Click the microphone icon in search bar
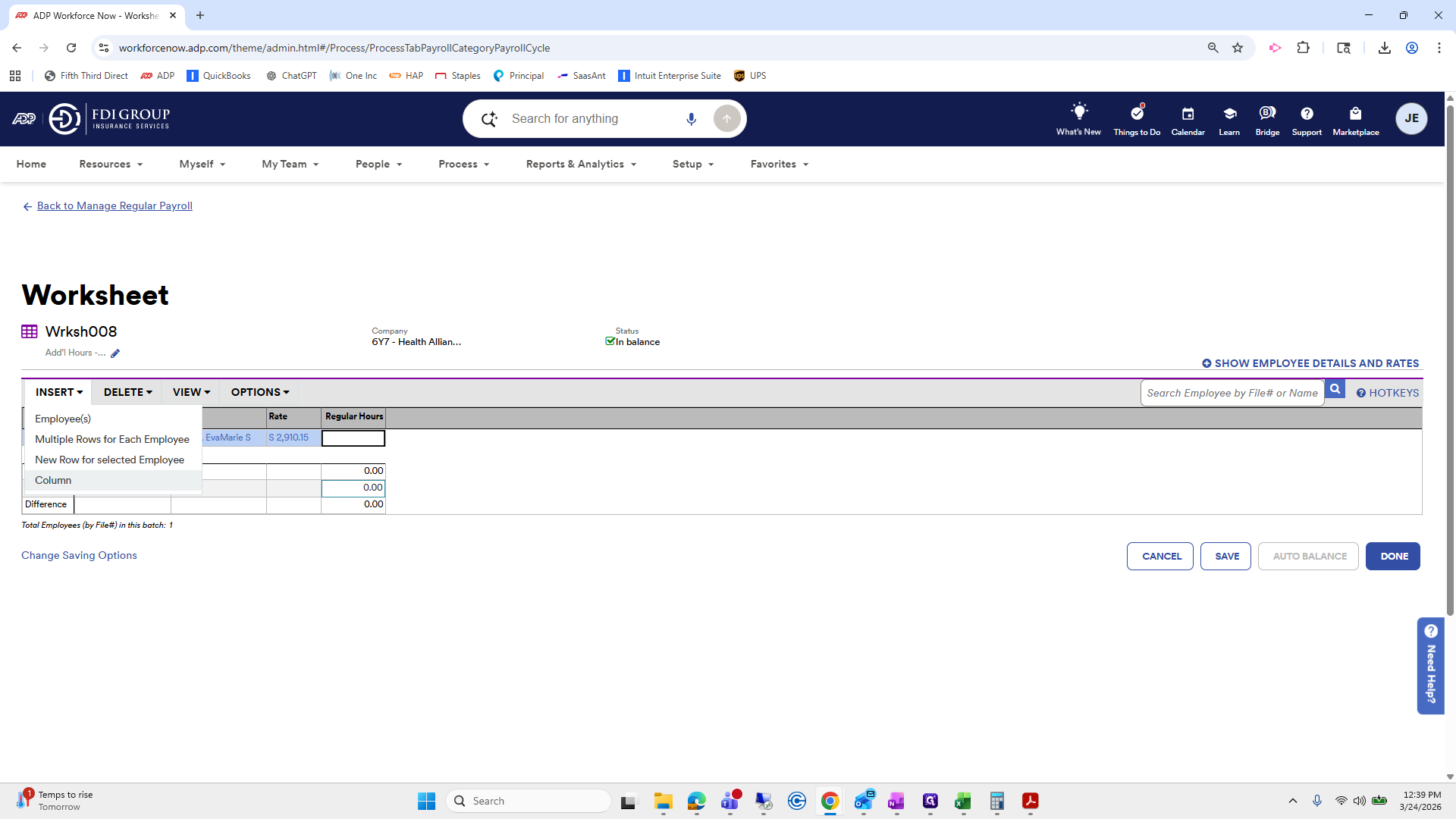 pyautogui.click(x=691, y=119)
